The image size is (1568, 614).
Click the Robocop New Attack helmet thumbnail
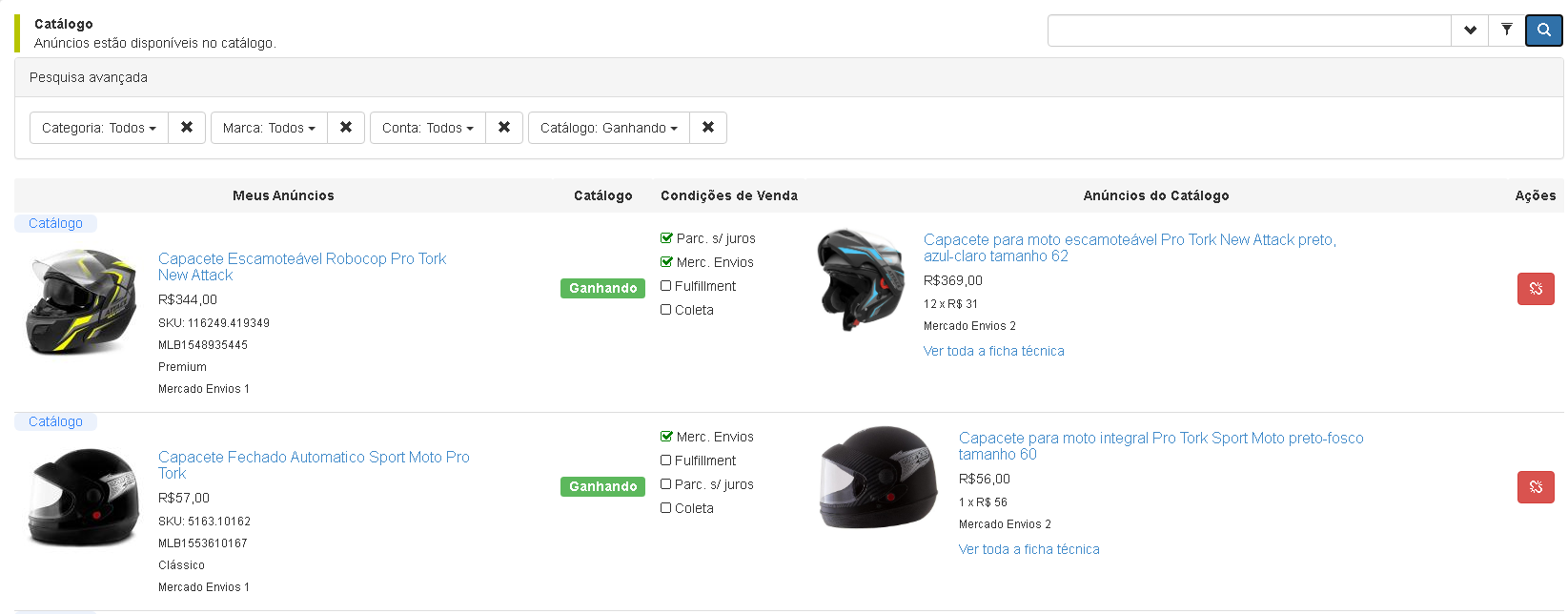[x=82, y=302]
